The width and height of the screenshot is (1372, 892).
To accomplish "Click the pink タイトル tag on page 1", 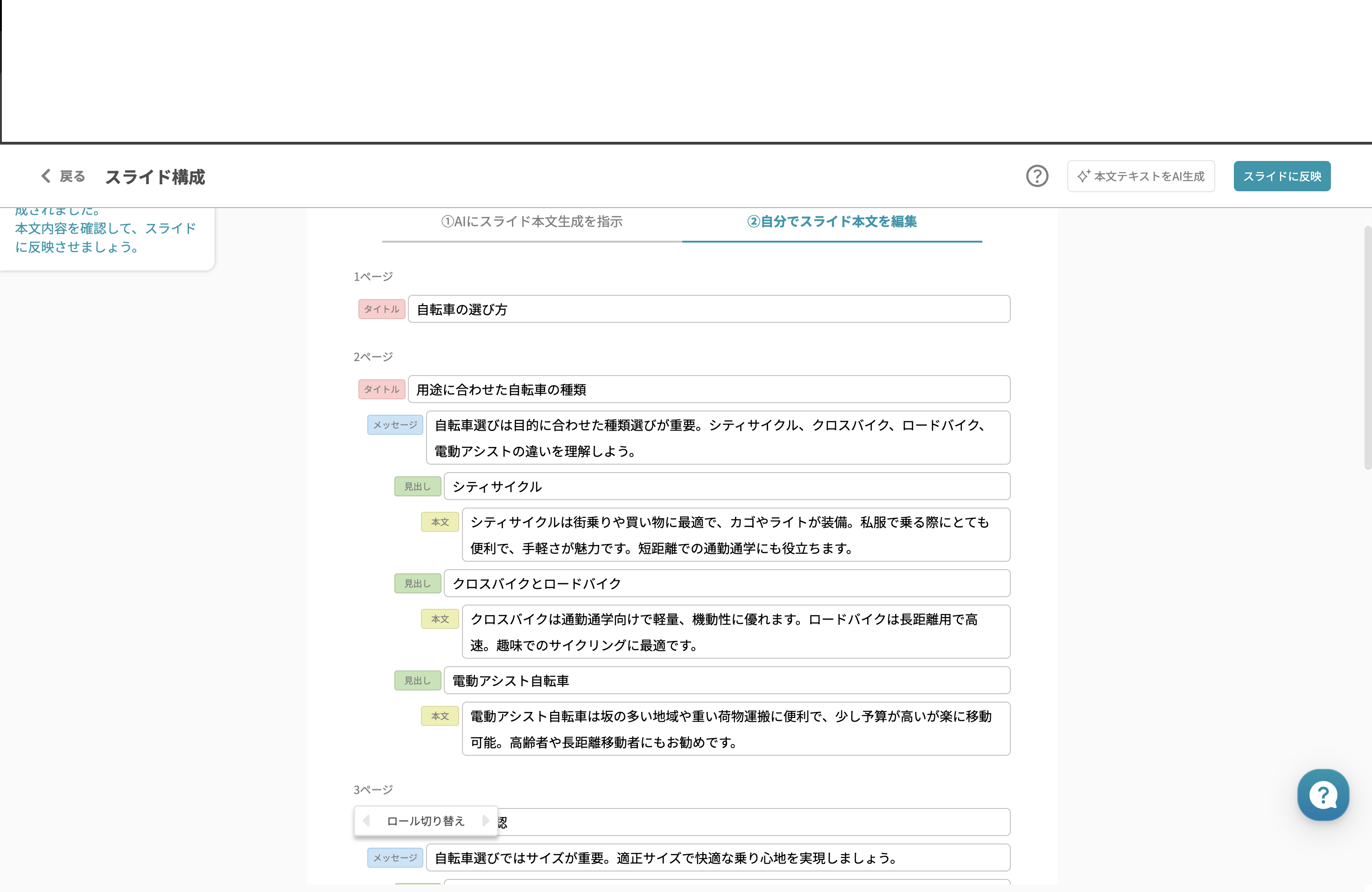I will click(381, 309).
